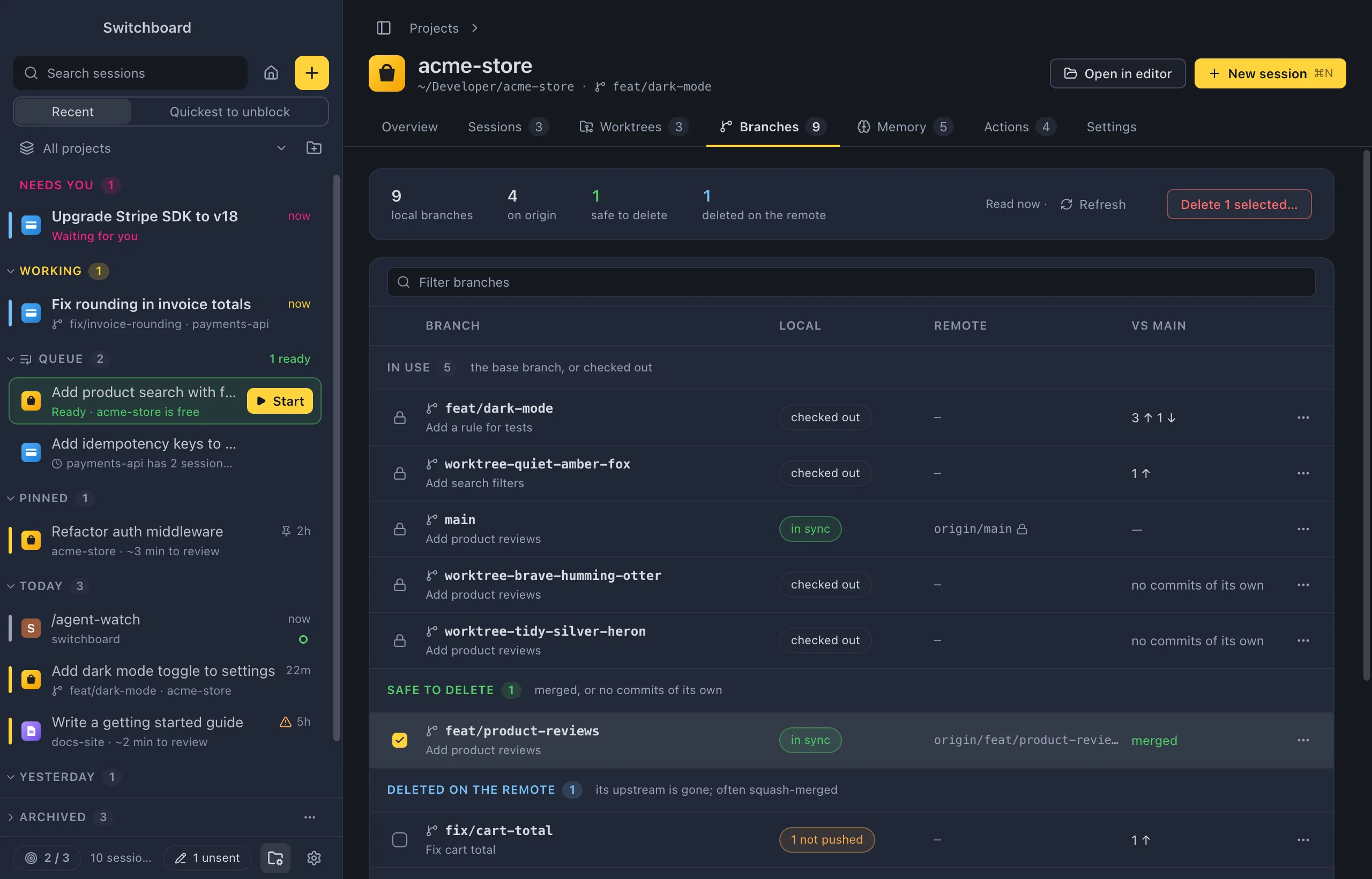This screenshot has height=879, width=1372.
Task: Switch to the Overview tab
Action: point(410,126)
